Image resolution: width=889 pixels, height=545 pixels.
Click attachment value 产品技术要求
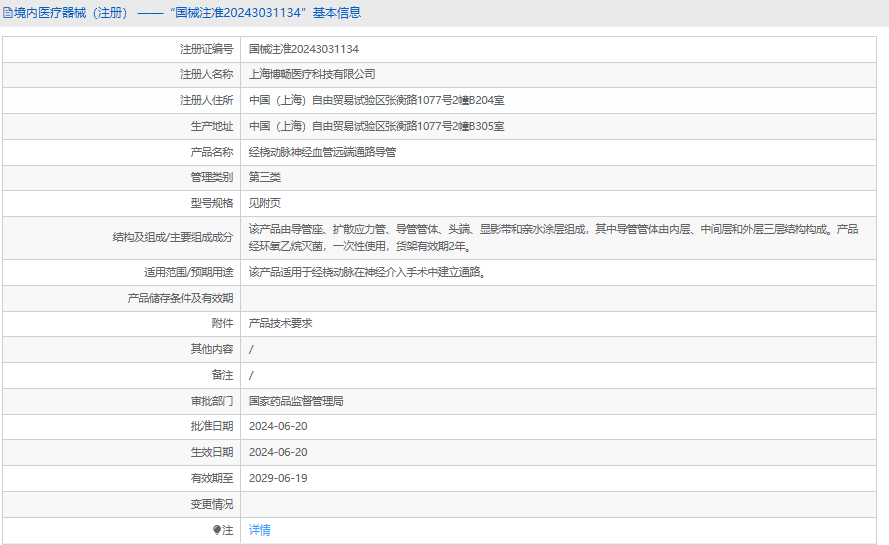click(x=281, y=323)
